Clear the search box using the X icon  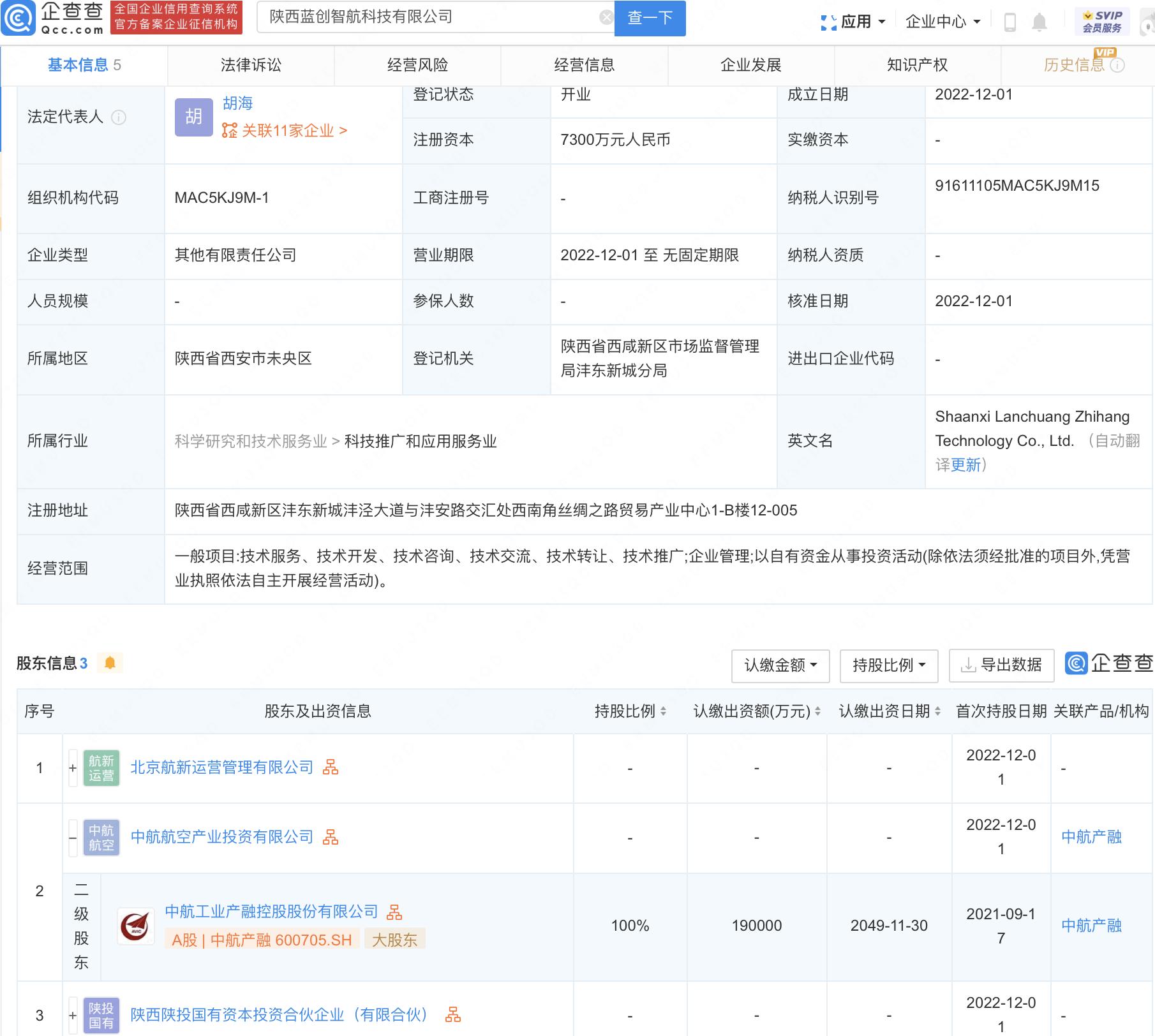[x=605, y=17]
